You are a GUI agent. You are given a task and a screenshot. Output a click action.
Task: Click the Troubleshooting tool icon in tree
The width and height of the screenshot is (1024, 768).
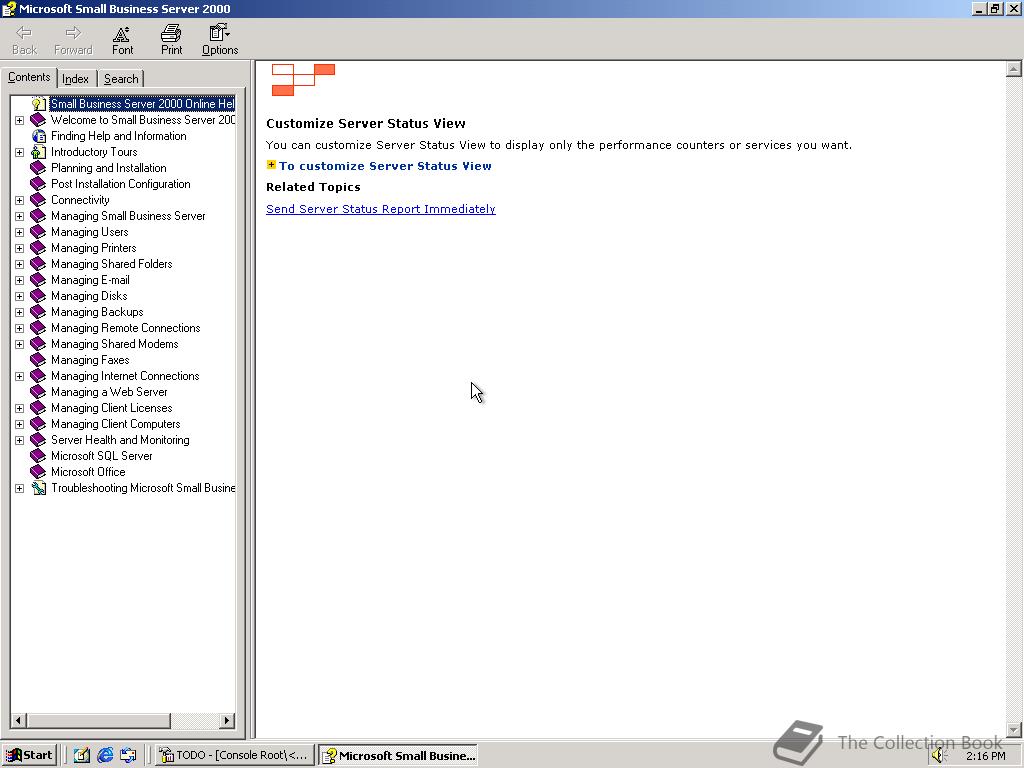39,488
